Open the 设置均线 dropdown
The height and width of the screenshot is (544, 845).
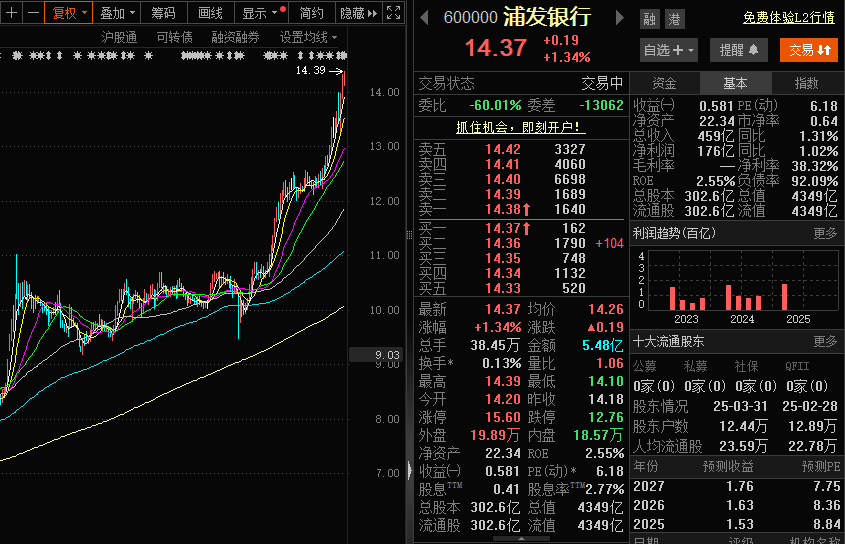click(x=308, y=37)
